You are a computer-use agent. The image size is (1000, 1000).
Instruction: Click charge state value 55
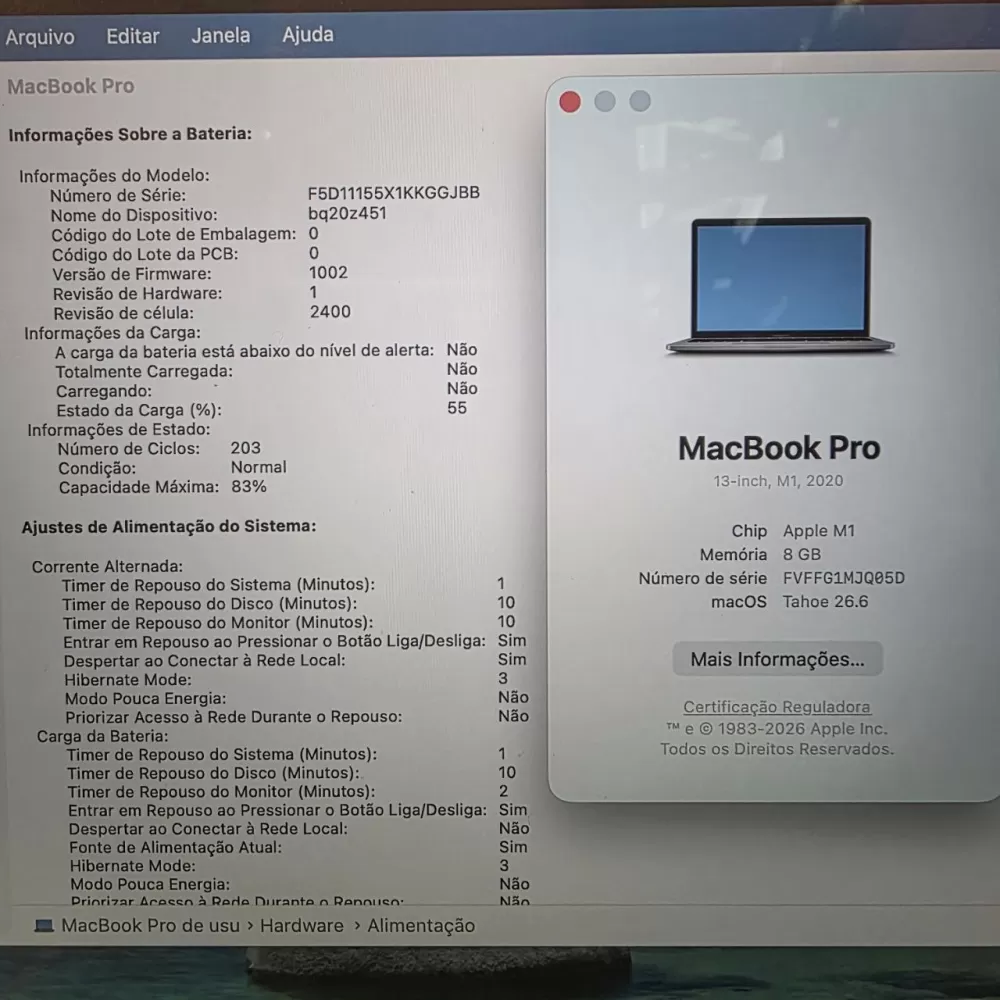pos(457,408)
